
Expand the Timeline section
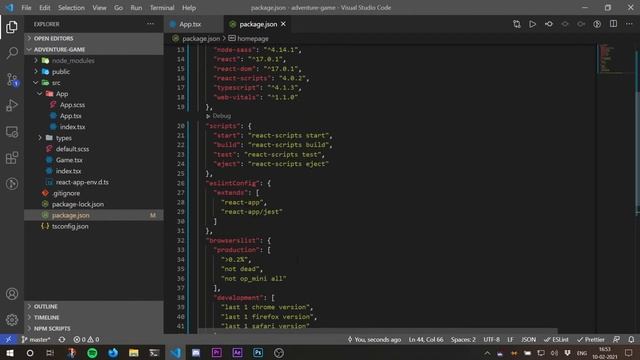coord(94,318)
